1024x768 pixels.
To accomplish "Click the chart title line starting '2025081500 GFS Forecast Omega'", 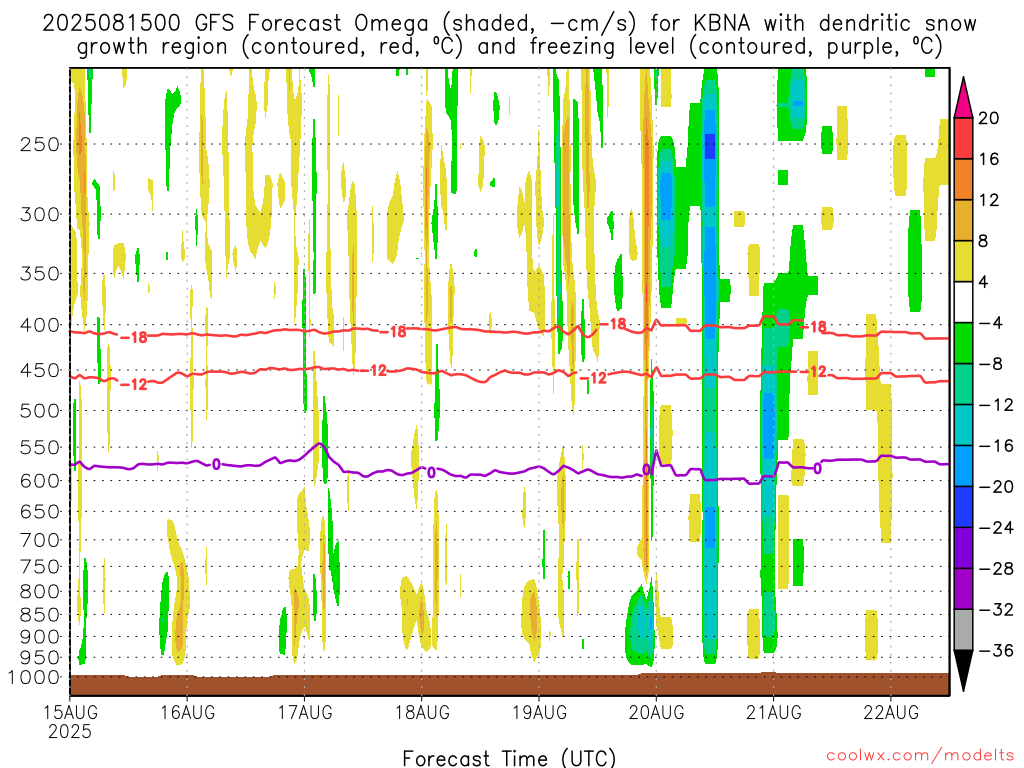I will pyautogui.click(x=509, y=24).
